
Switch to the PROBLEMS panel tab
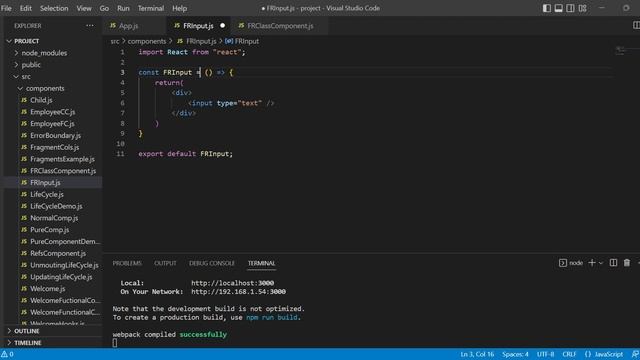point(127,263)
